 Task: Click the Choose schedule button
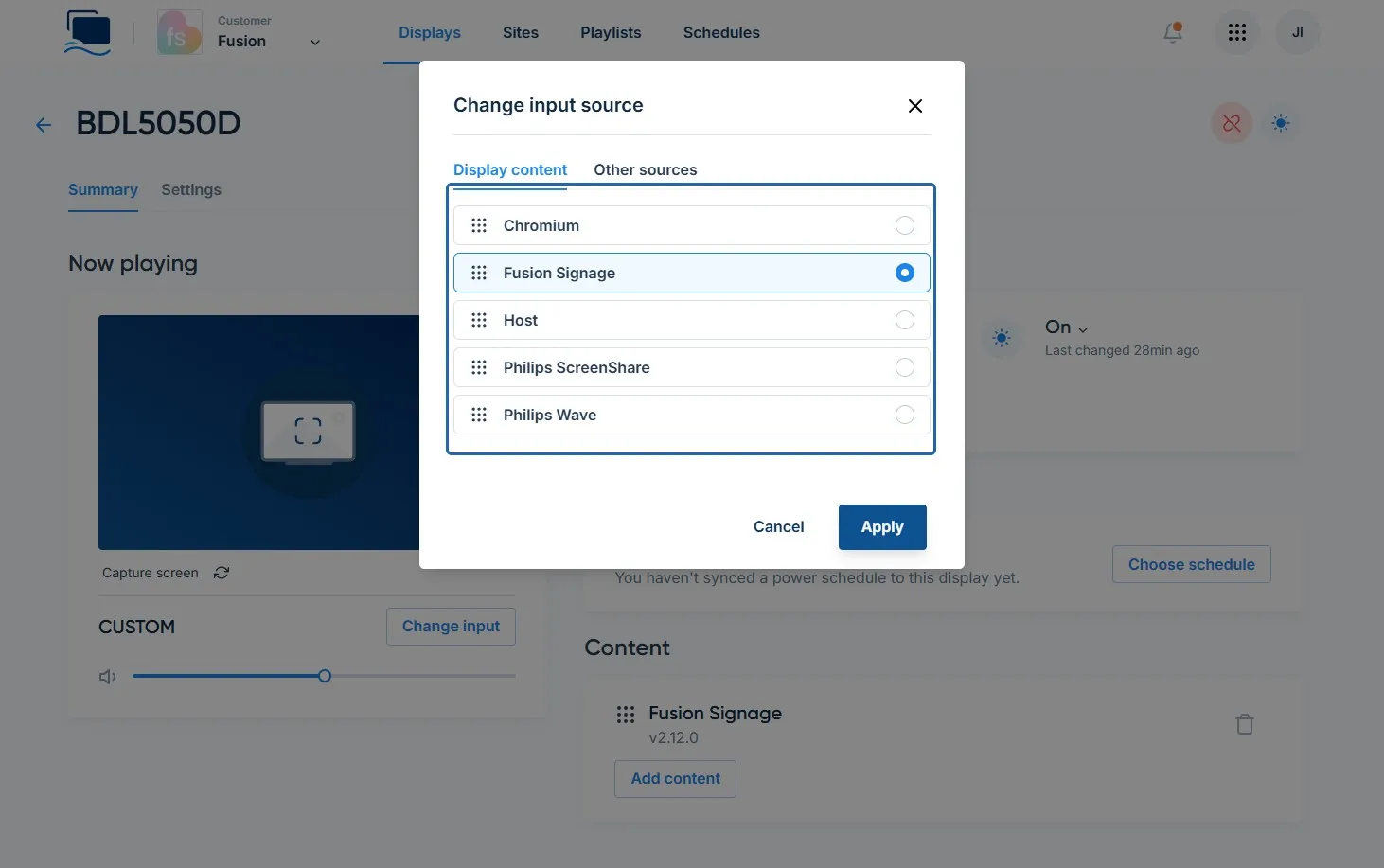click(x=1192, y=564)
